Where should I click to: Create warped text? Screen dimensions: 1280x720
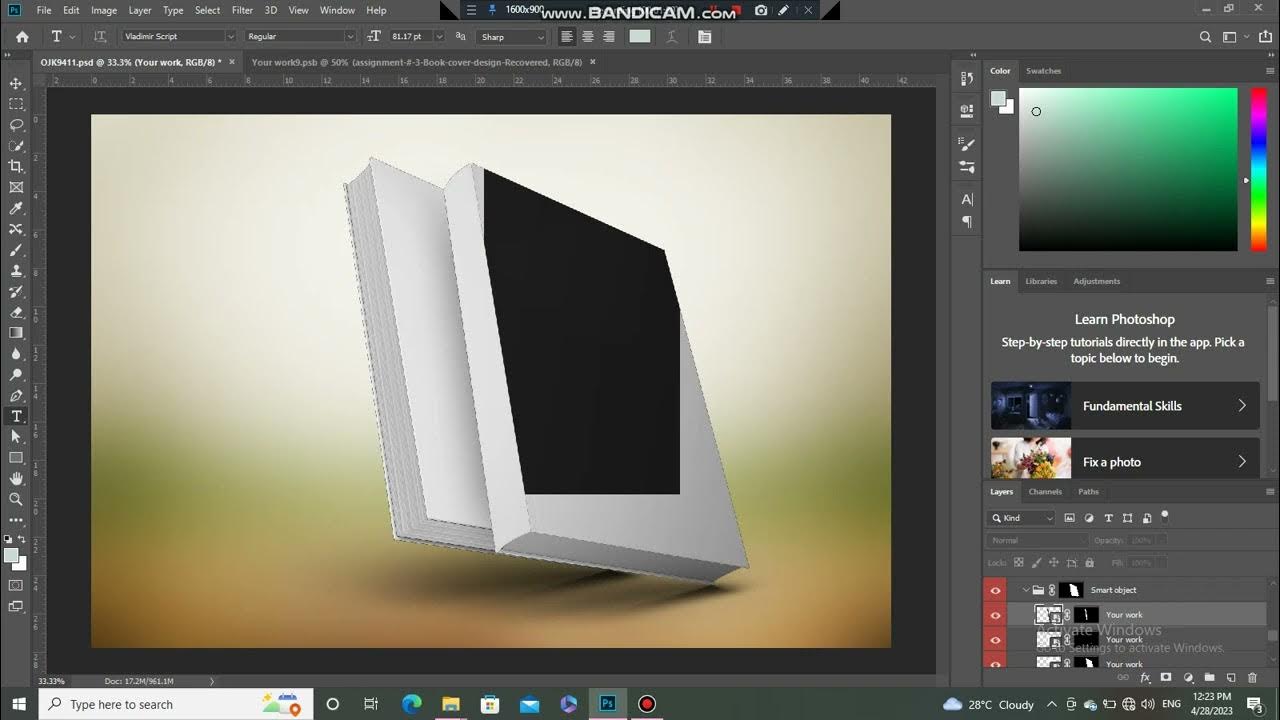click(x=672, y=36)
